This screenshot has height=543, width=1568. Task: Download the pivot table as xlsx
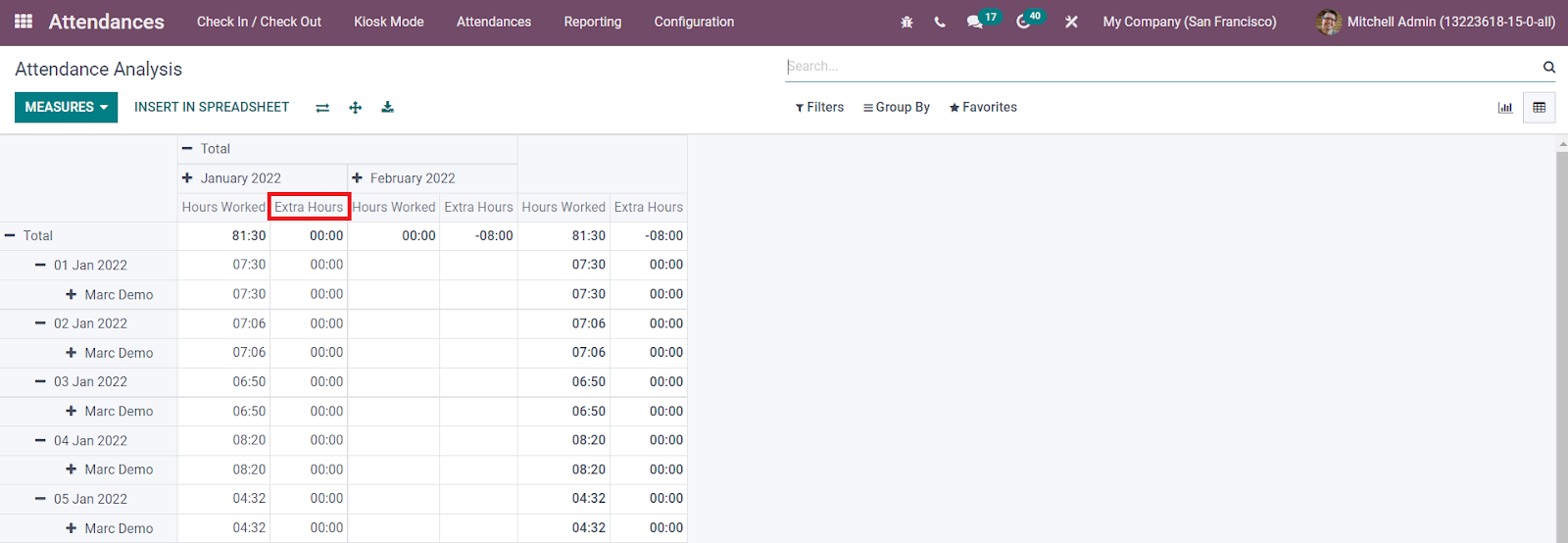pyautogui.click(x=388, y=108)
